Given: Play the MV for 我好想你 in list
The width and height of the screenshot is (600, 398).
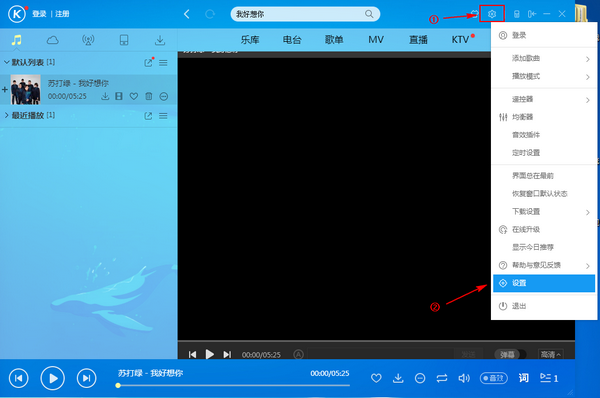Looking at the screenshot, I should tap(119, 96).
